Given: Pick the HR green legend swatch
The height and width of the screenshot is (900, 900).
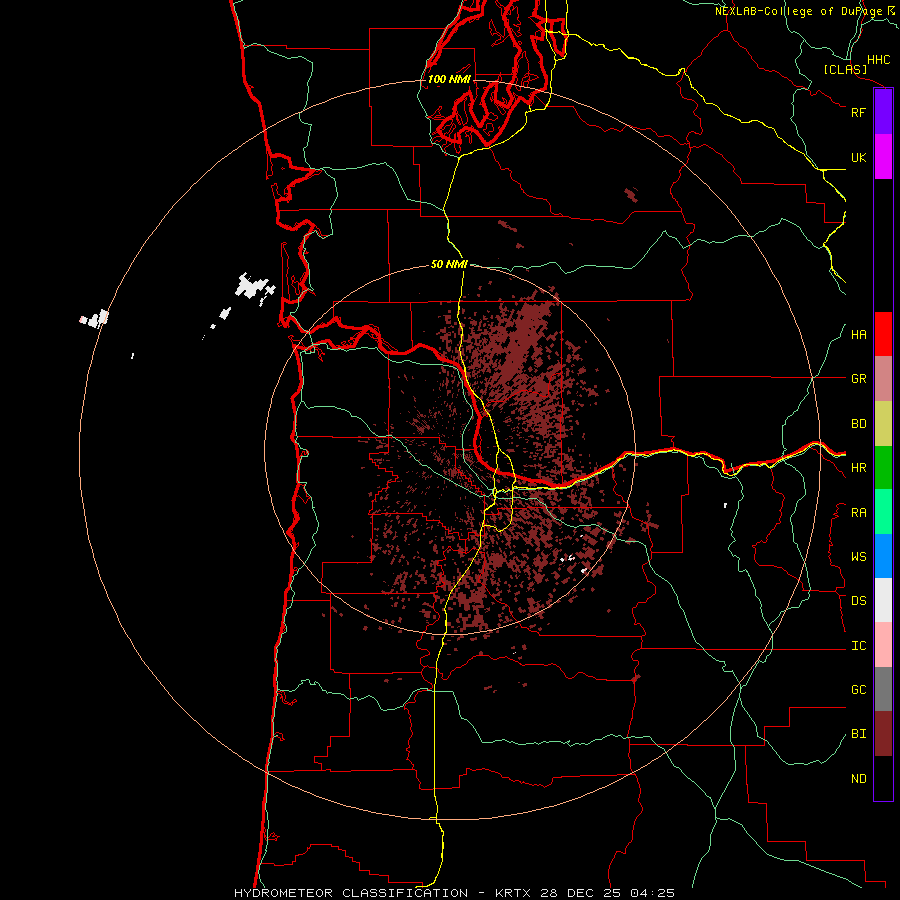Looking at the screenshot, I should [x=883, y=468].
